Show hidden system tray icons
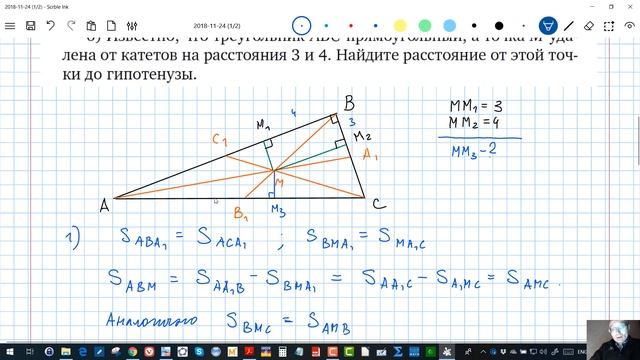Viewport: 640px width, 360px height. 483,352
